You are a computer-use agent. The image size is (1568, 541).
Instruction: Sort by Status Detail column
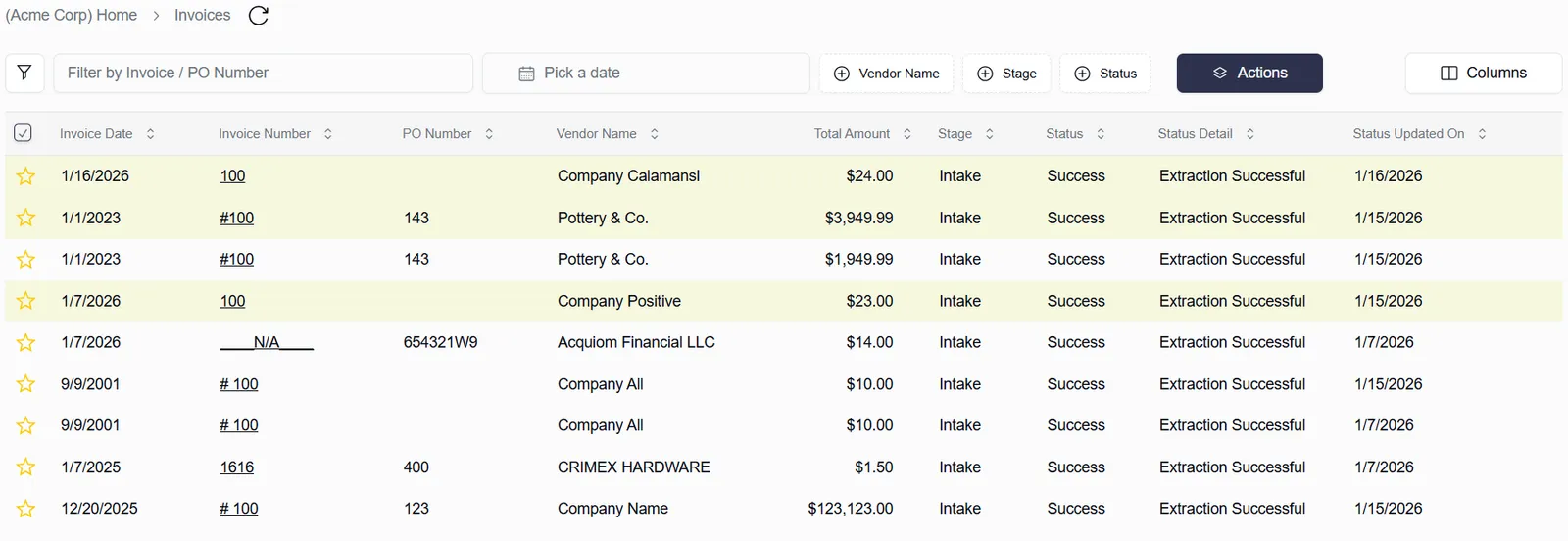click(1206, 134)
